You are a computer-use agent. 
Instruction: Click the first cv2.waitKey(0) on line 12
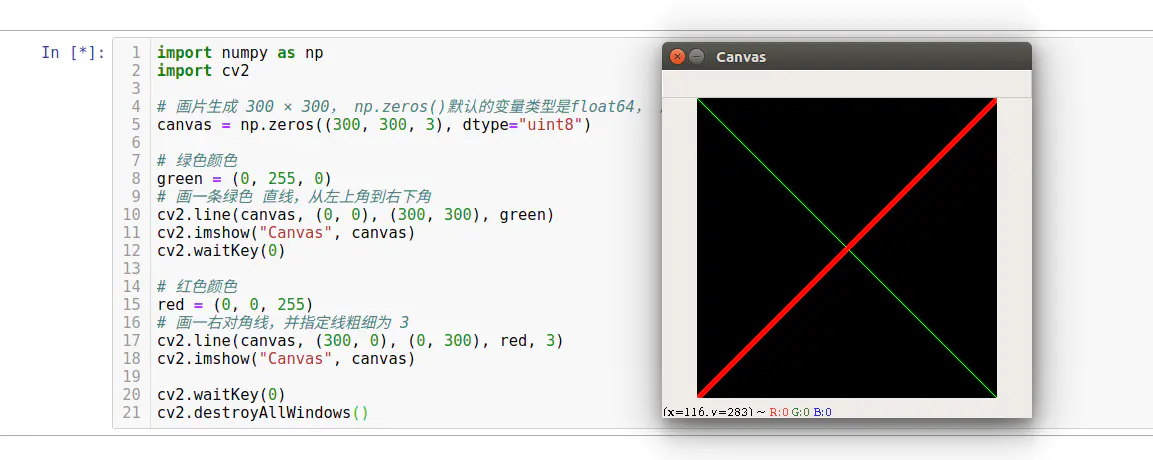coord(221,251)
